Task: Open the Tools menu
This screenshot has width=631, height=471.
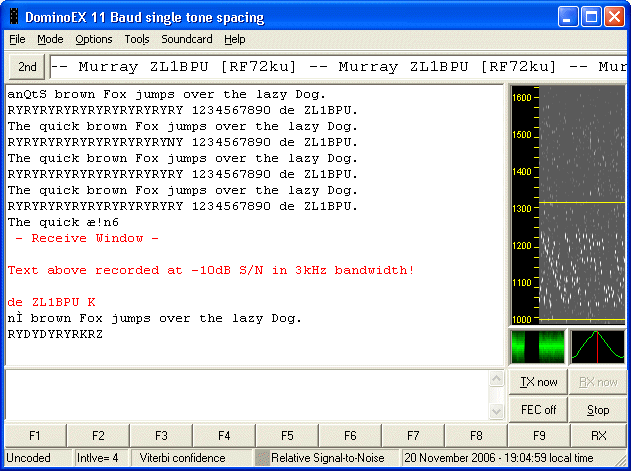Action: (x=137, y=39)
